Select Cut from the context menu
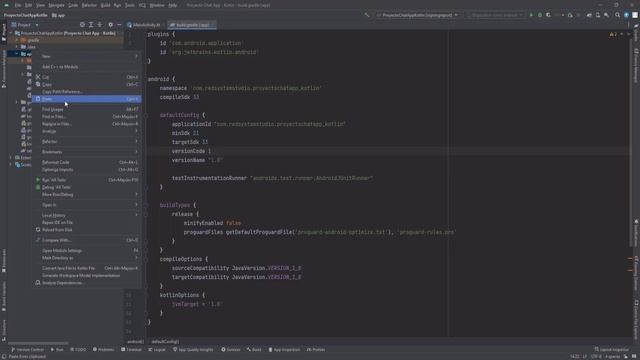The width and height of the screenshot is (640, 360). point(87,77)
